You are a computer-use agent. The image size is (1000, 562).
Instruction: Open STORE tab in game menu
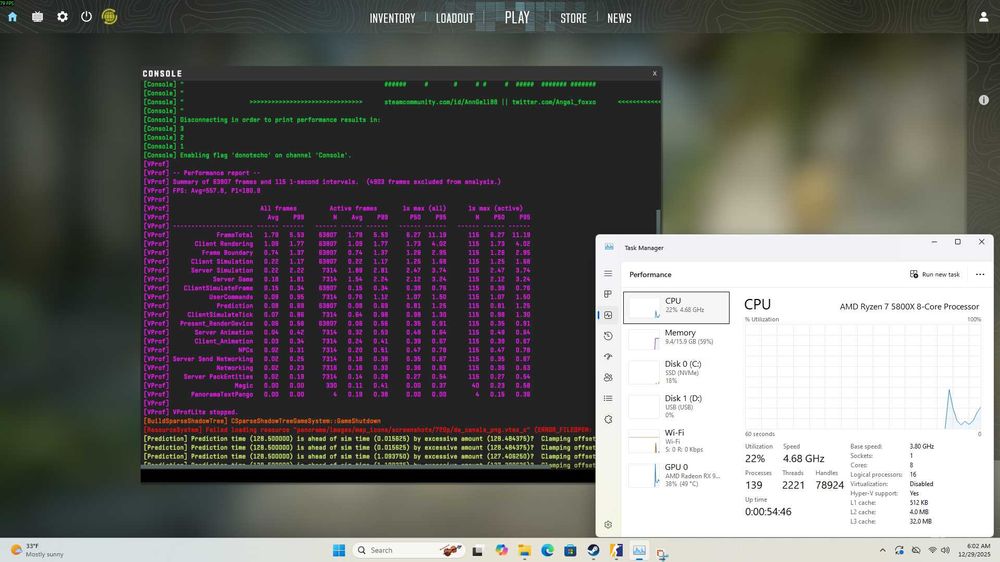click(573, 18)
